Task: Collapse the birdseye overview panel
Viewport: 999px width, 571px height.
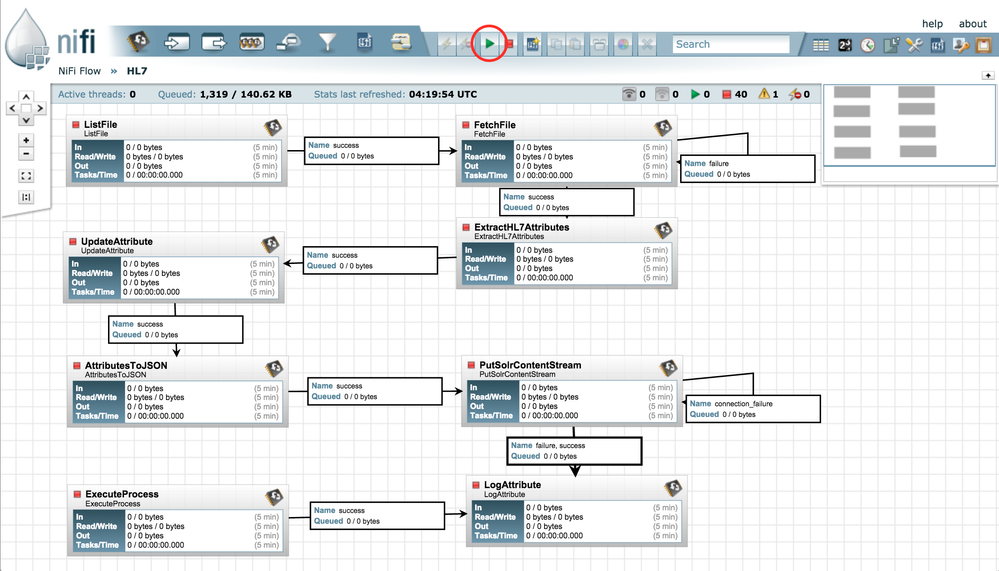Action: pos(988,75)
